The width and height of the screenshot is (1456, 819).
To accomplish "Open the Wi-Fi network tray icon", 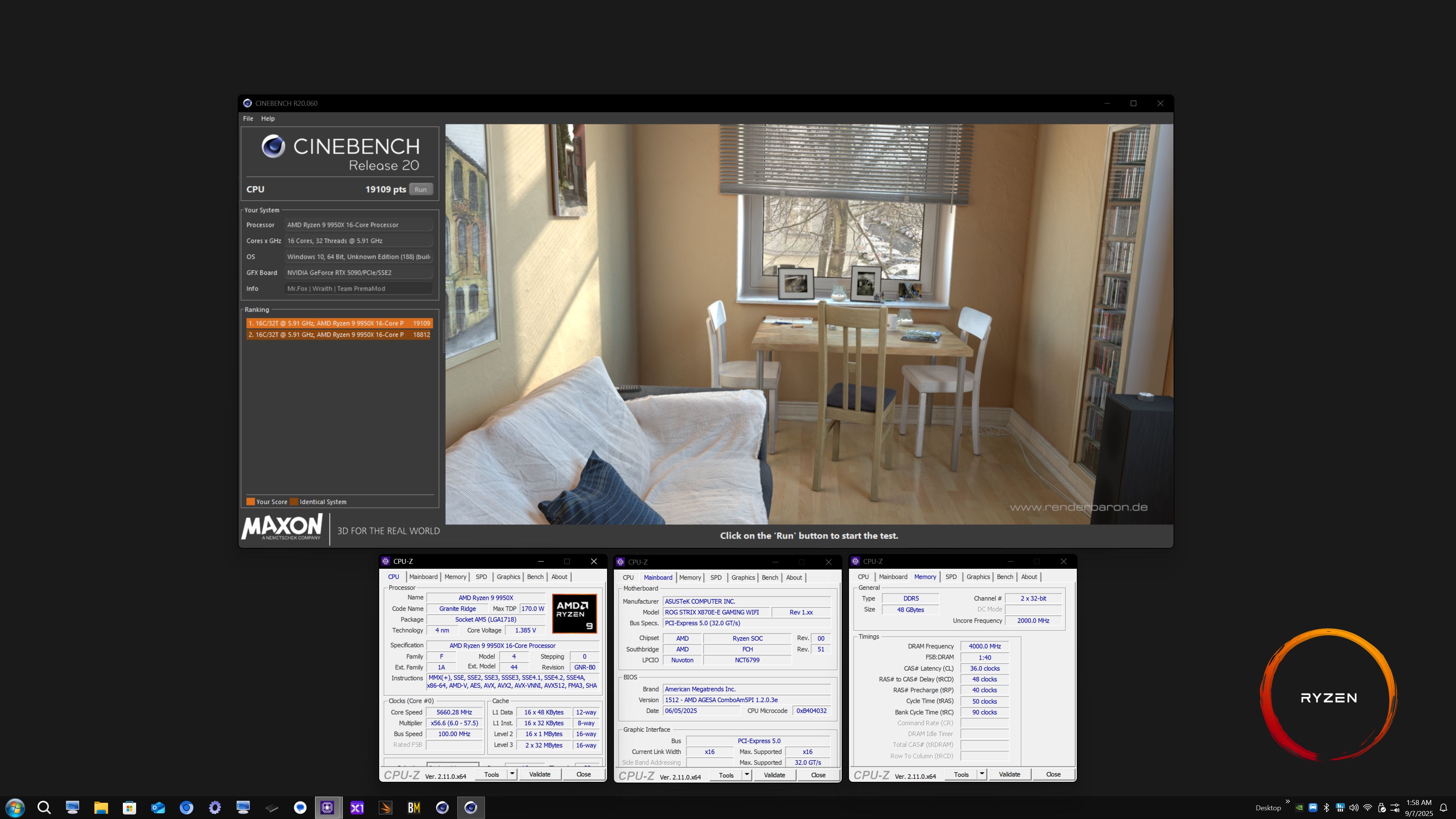I will tap(1368, 808).
